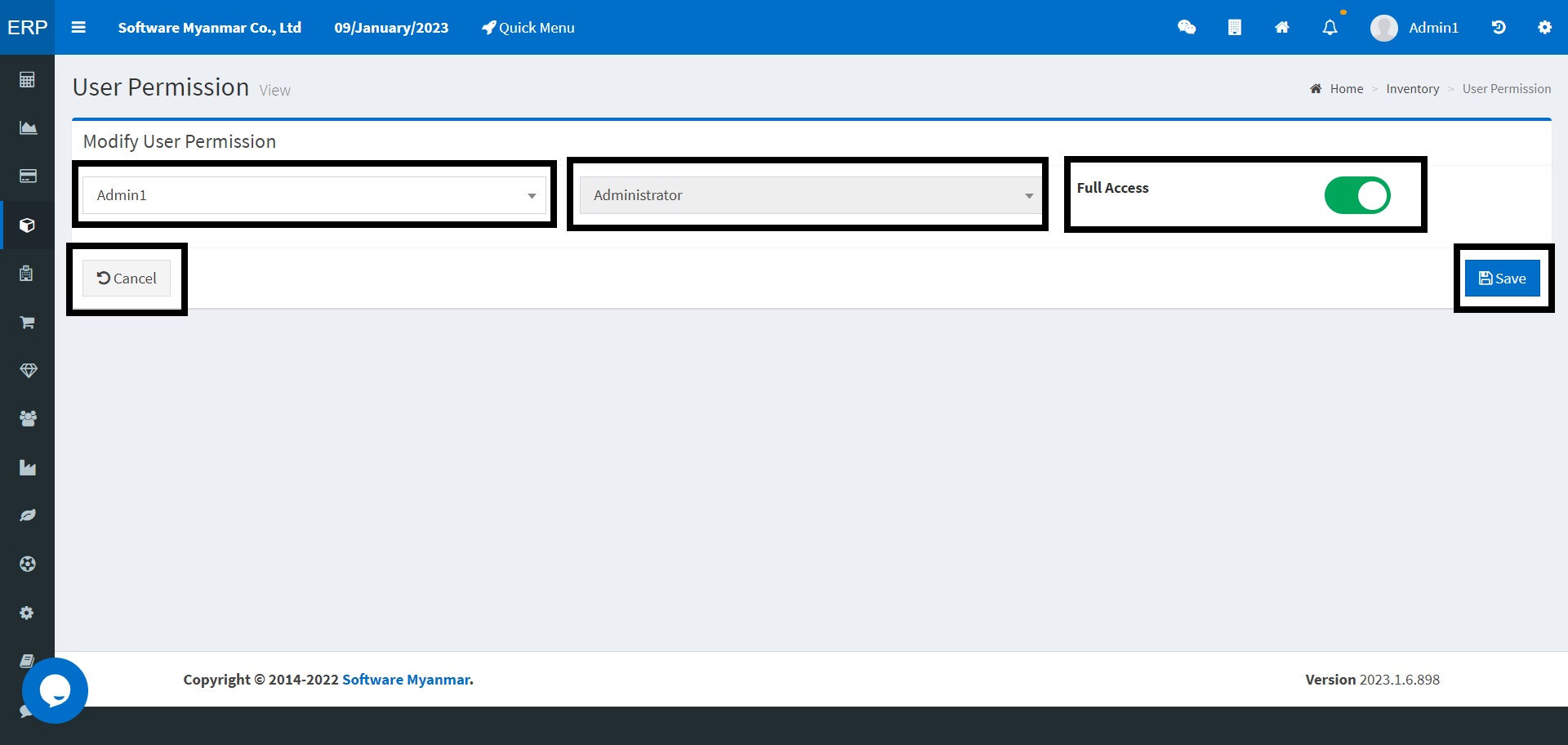Open users group icon in sidebar
Viewport: 1568px width, 745px height.
tap(28, 419)
